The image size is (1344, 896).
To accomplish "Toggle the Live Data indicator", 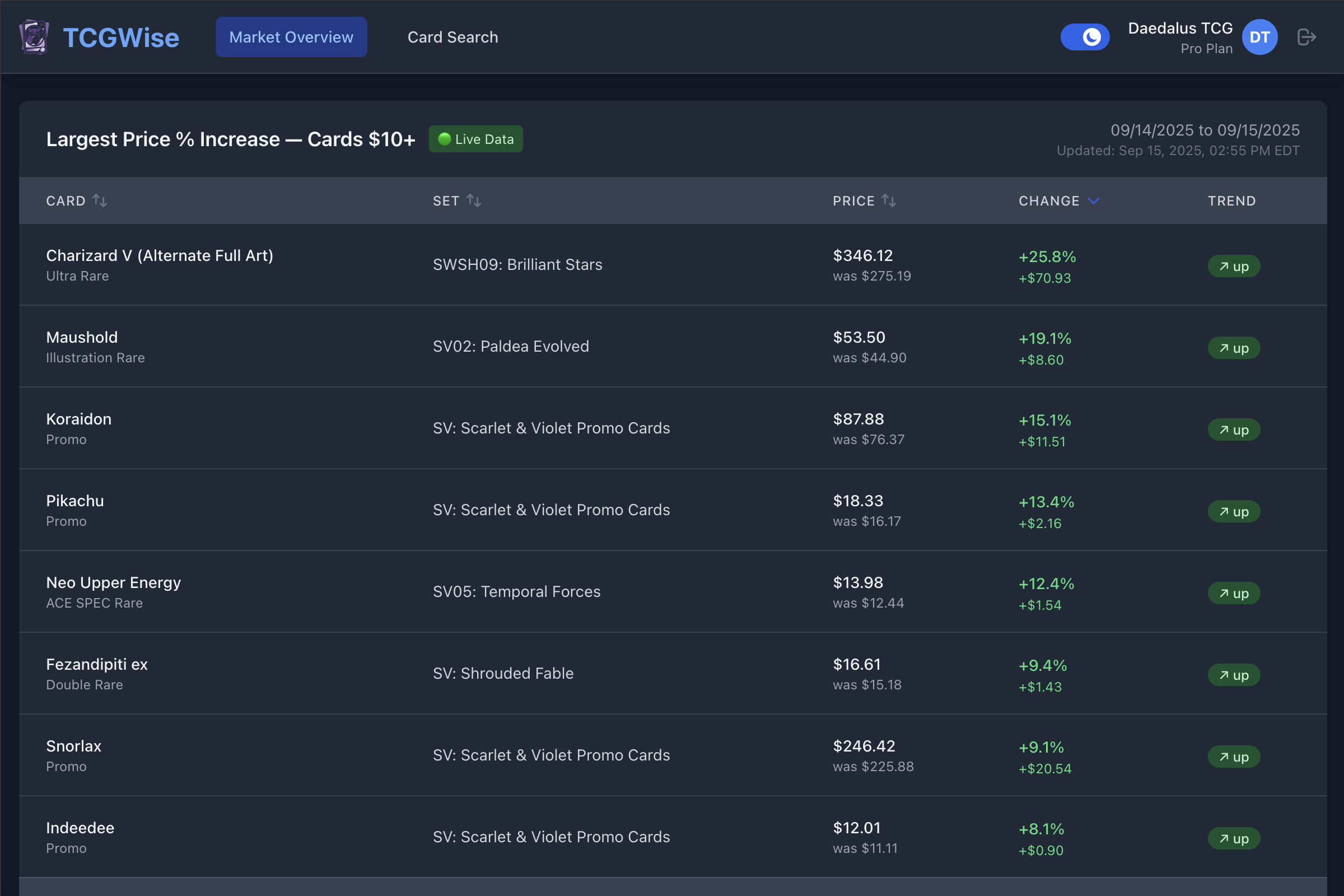I will coord(475,138).
